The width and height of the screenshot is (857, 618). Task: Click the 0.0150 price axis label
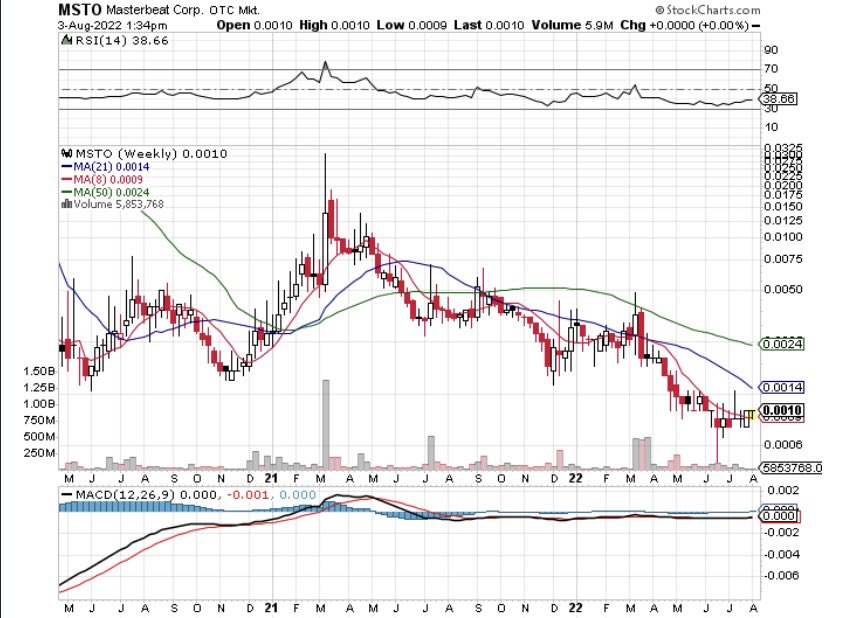[x=783, y=206]
